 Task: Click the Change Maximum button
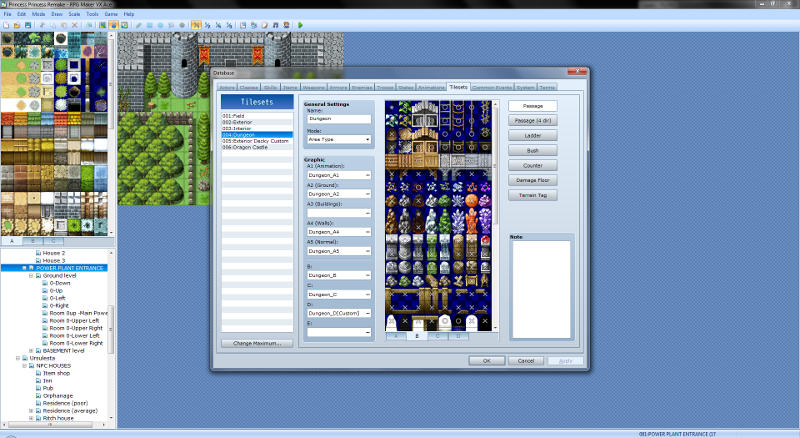(x=257, y=343)
